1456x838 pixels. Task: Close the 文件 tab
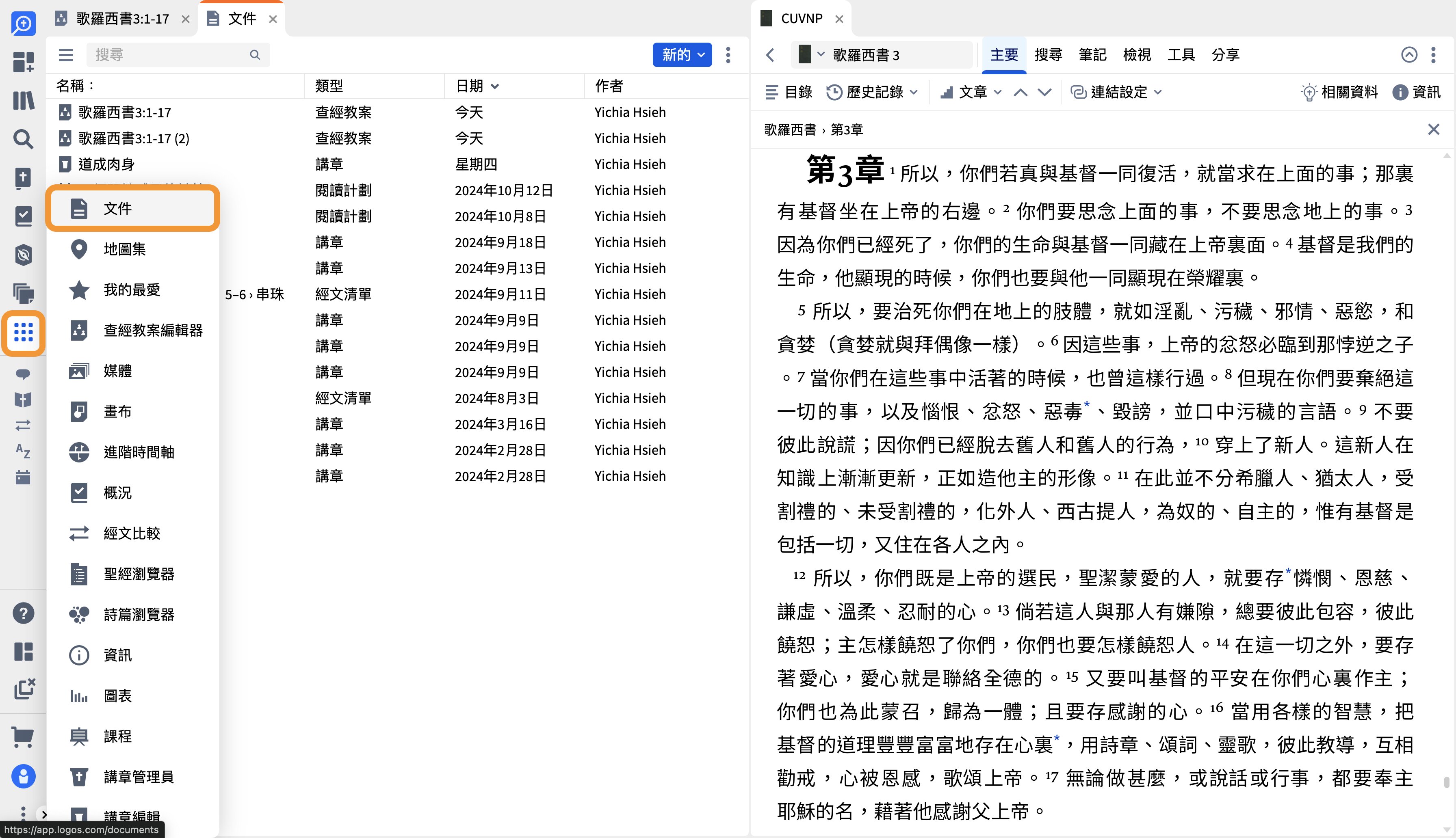273,19
